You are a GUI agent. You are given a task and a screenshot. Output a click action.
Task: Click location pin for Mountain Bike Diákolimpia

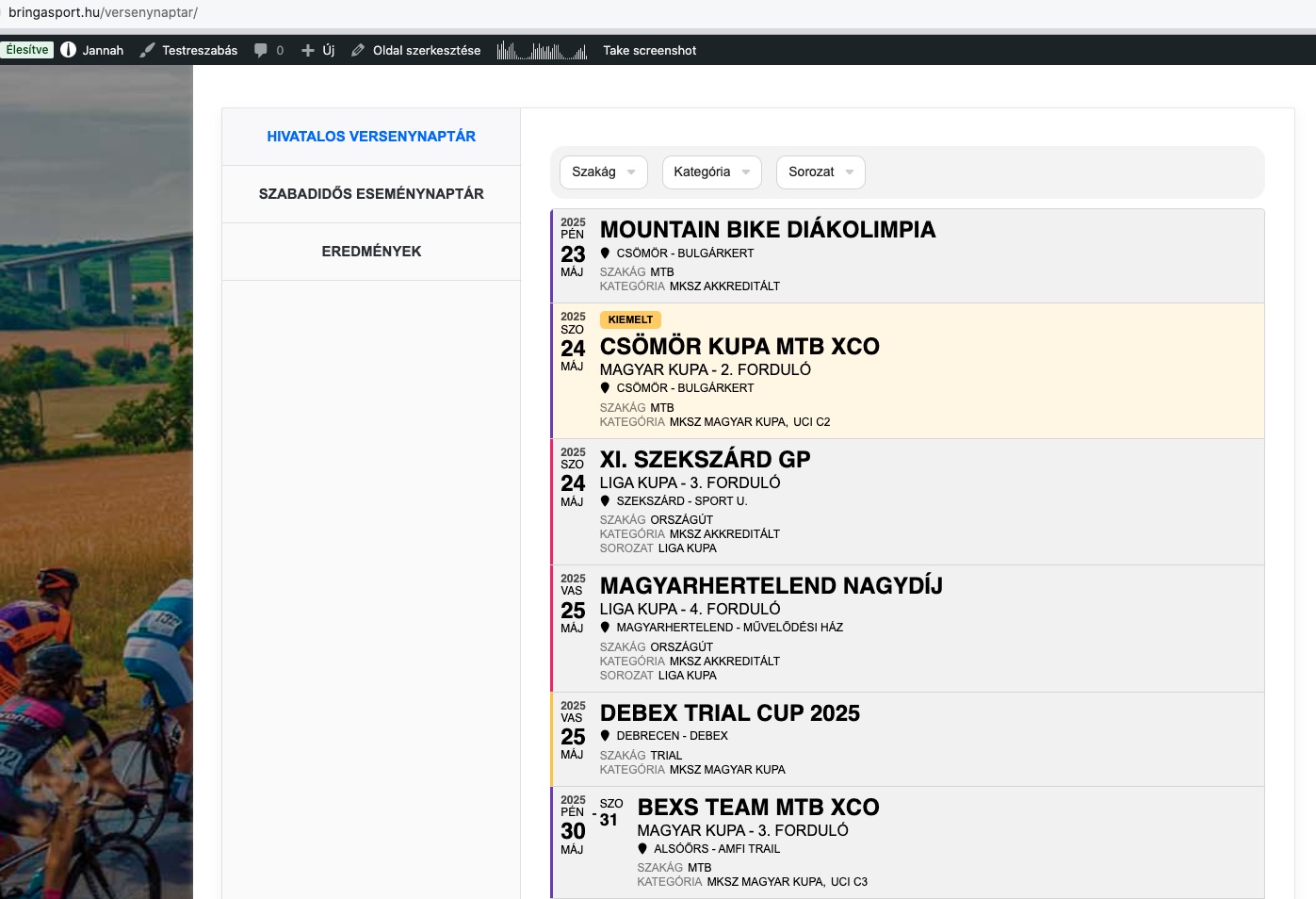coord(606,253)
